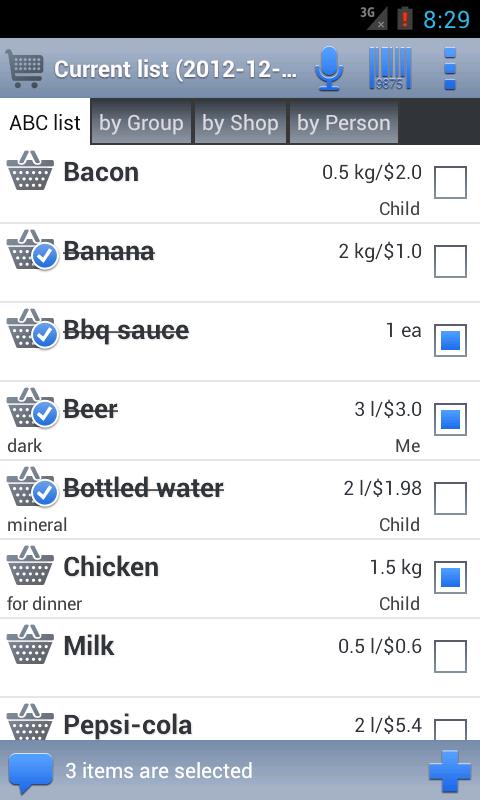
Task: Tap the microphone voice input icon
Action: (x=329, y=69)
